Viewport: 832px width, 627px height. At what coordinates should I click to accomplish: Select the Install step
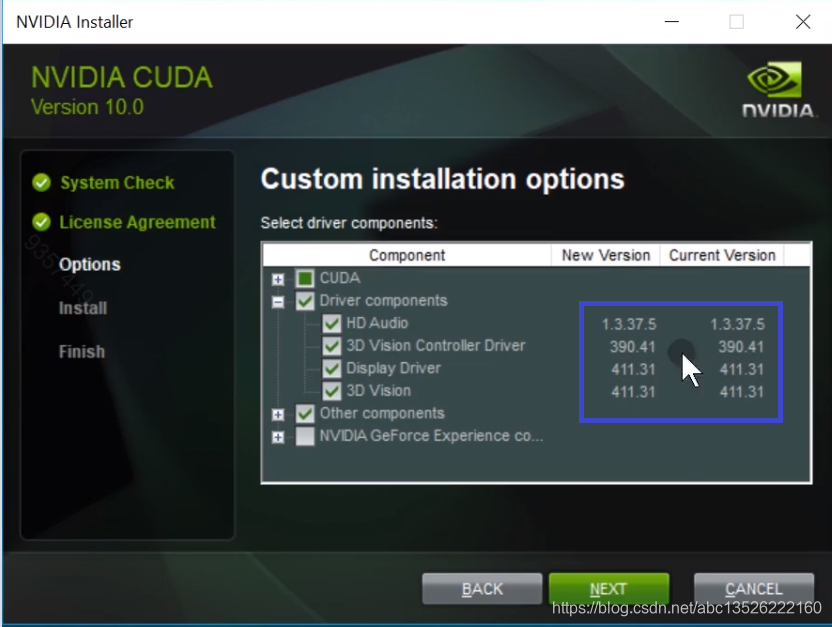tap(83, 308)
